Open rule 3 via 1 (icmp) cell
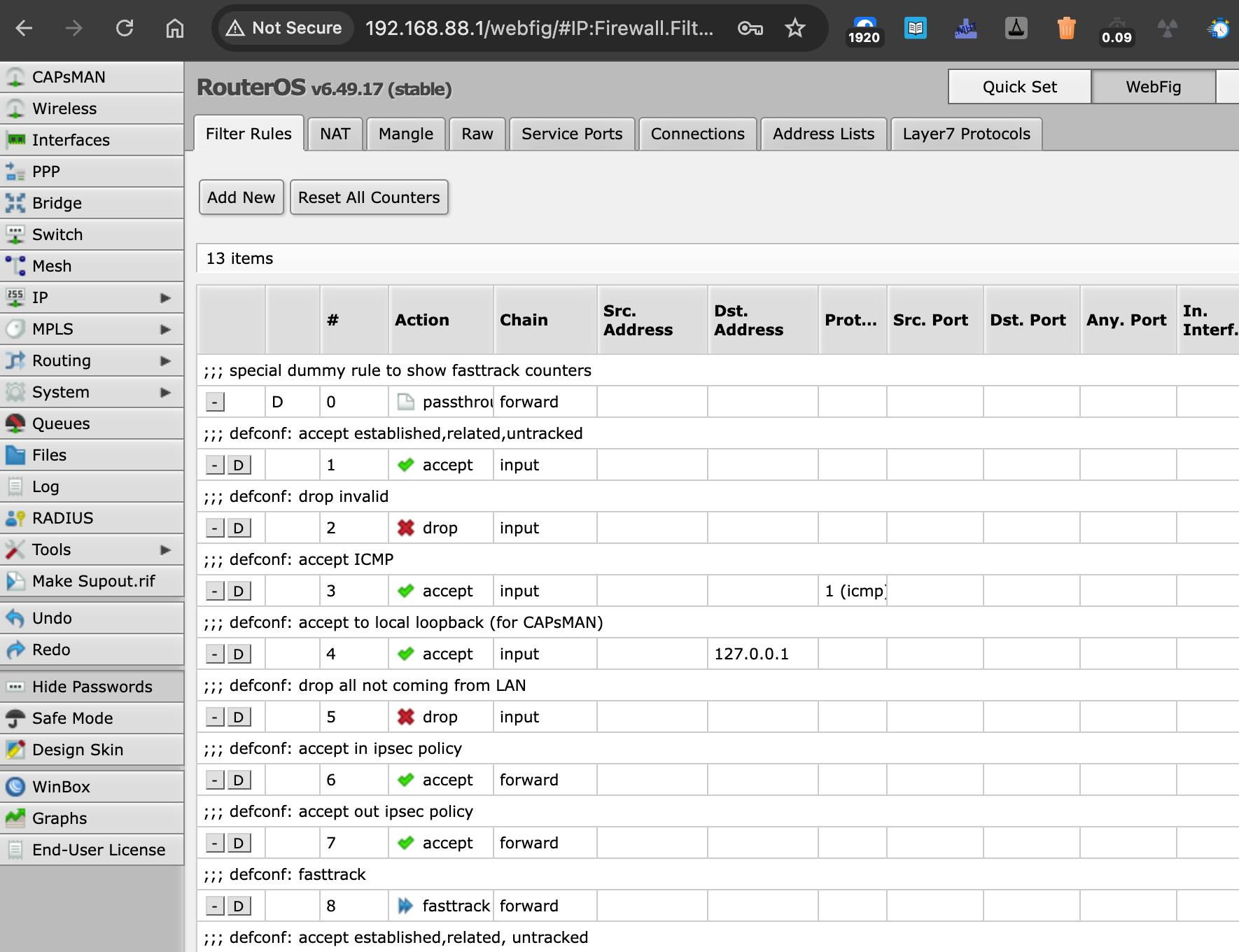The image size is (1239, 952). [853, 591]
